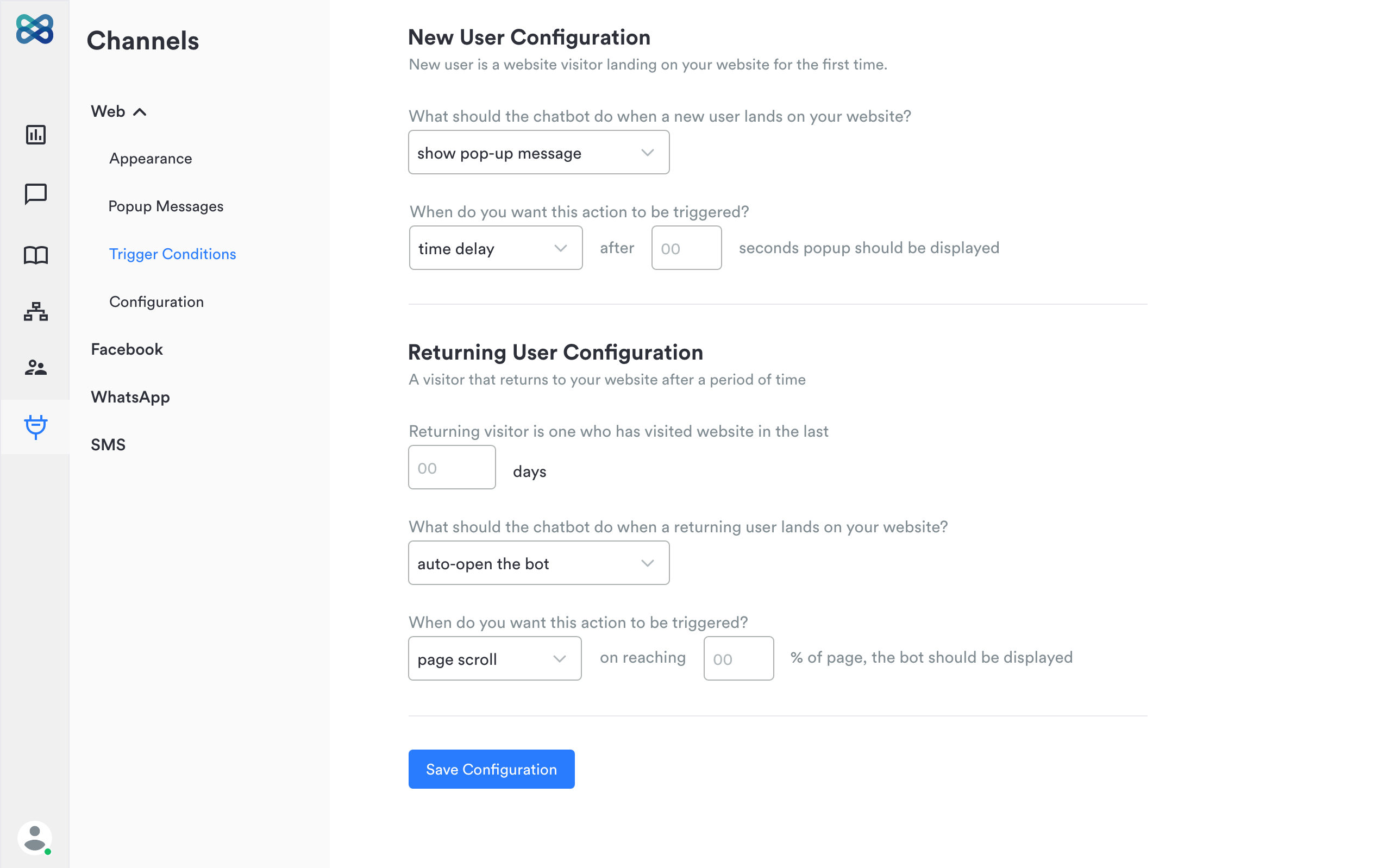Select the WhatsApp channel

pyautogui.click(x=130, y=397)
